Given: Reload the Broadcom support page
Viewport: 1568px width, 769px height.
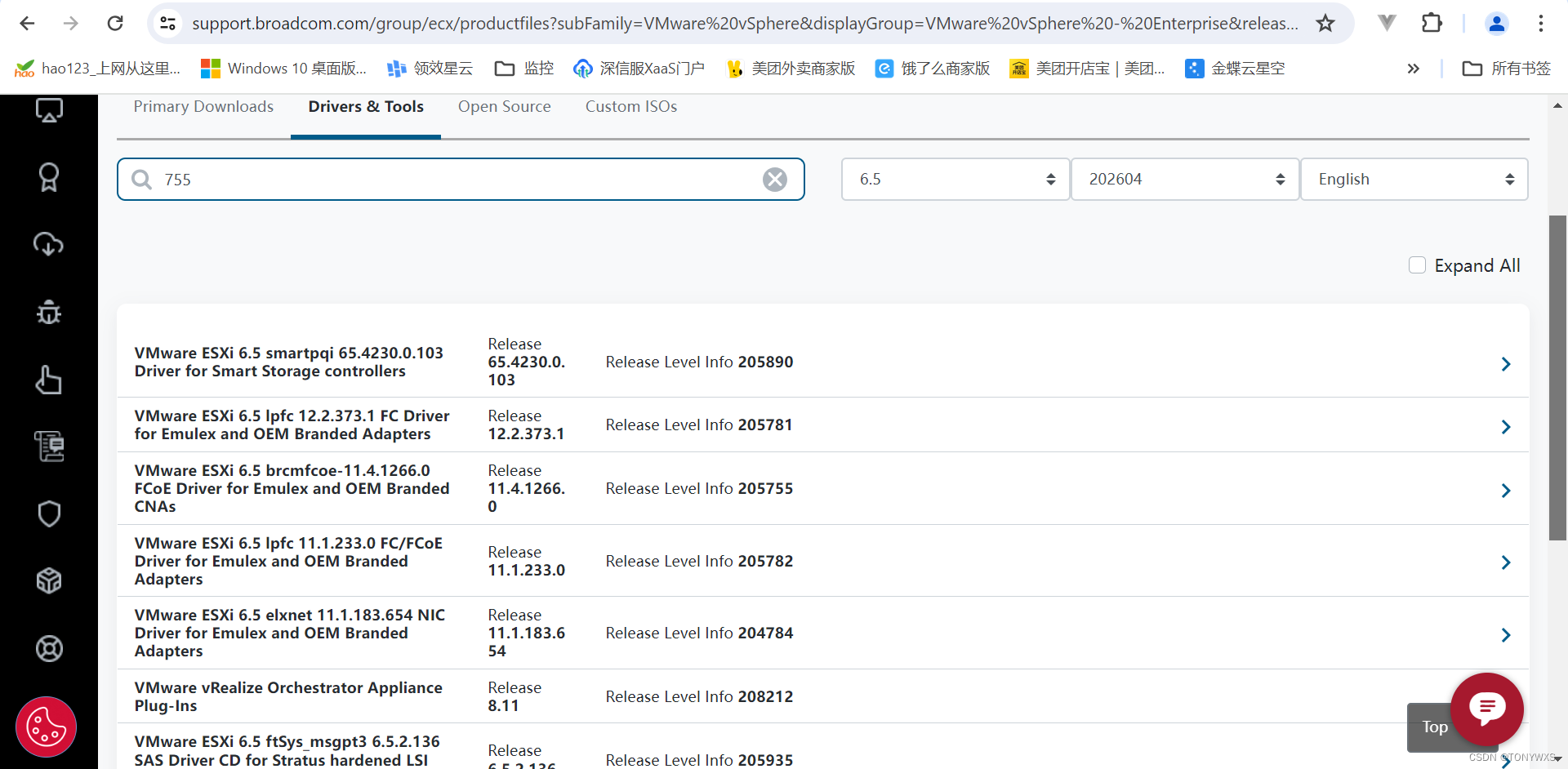Looking at the screenshot, I should (x=115, y=23).
